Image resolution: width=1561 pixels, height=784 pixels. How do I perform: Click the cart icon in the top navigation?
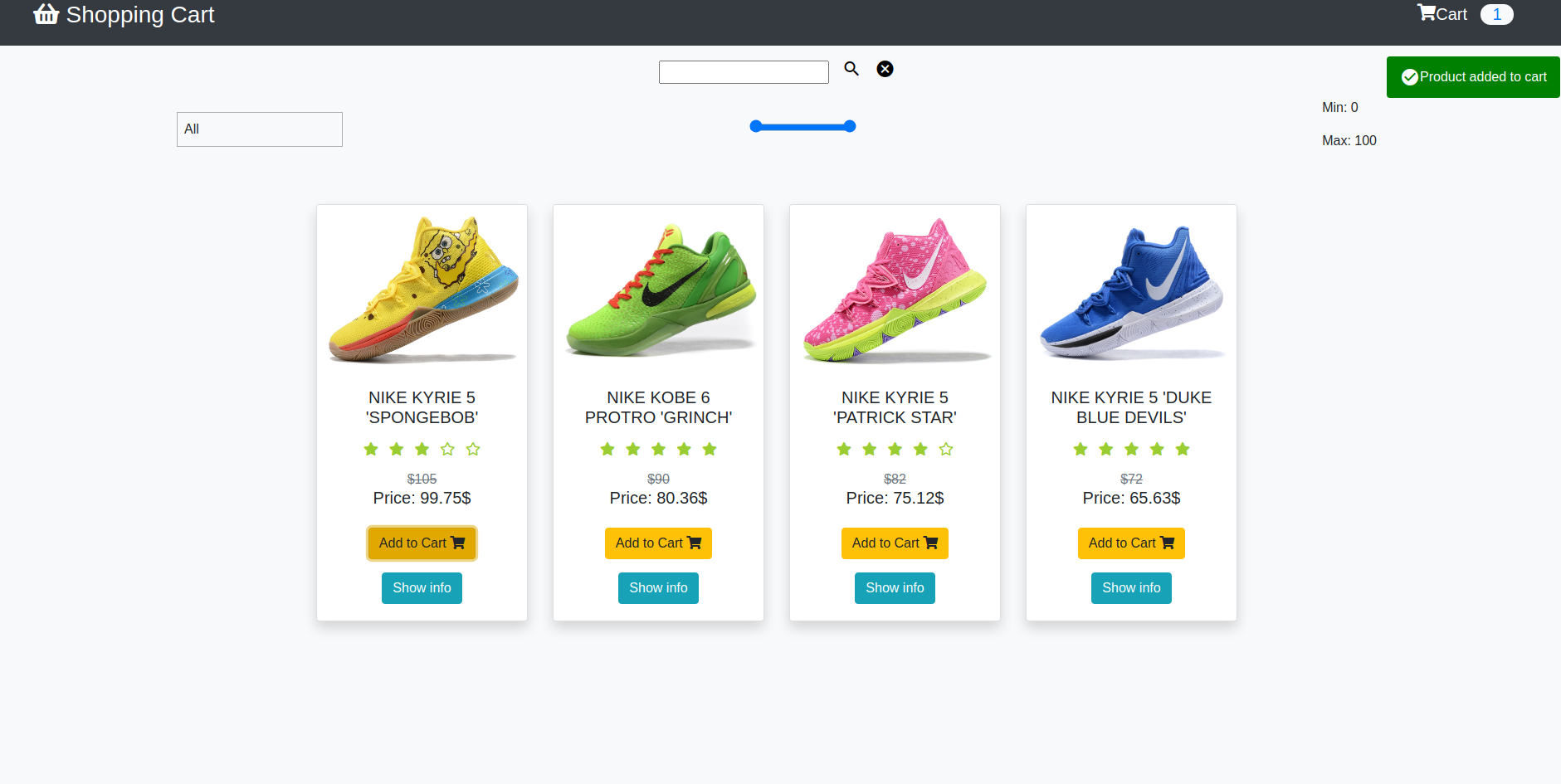(1426, 12)
